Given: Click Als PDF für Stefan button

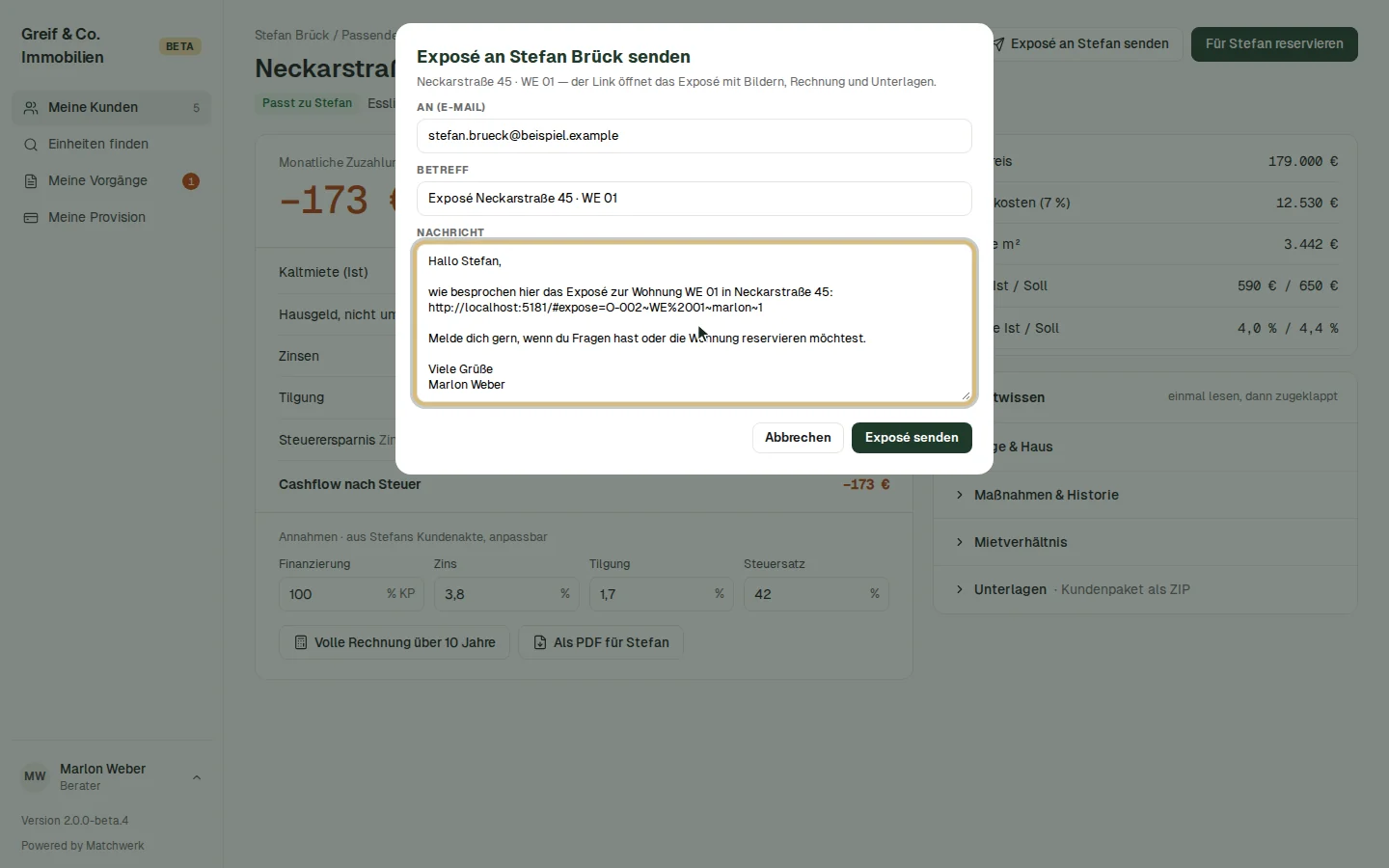Looking at the screenshot, I should pyautogui.click(x=601, y=642).
